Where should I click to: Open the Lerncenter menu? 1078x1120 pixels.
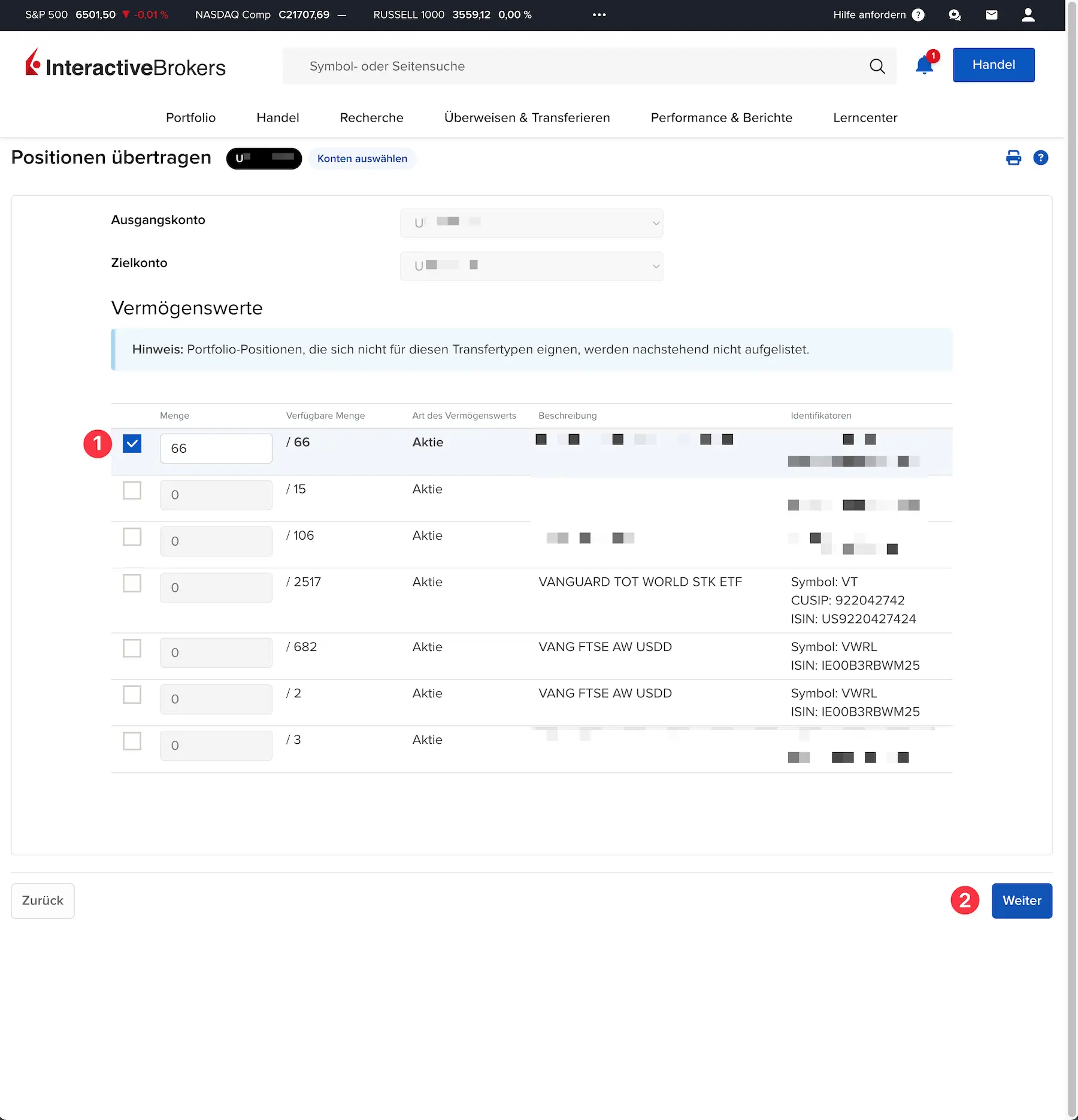click(x=865, y=117)
